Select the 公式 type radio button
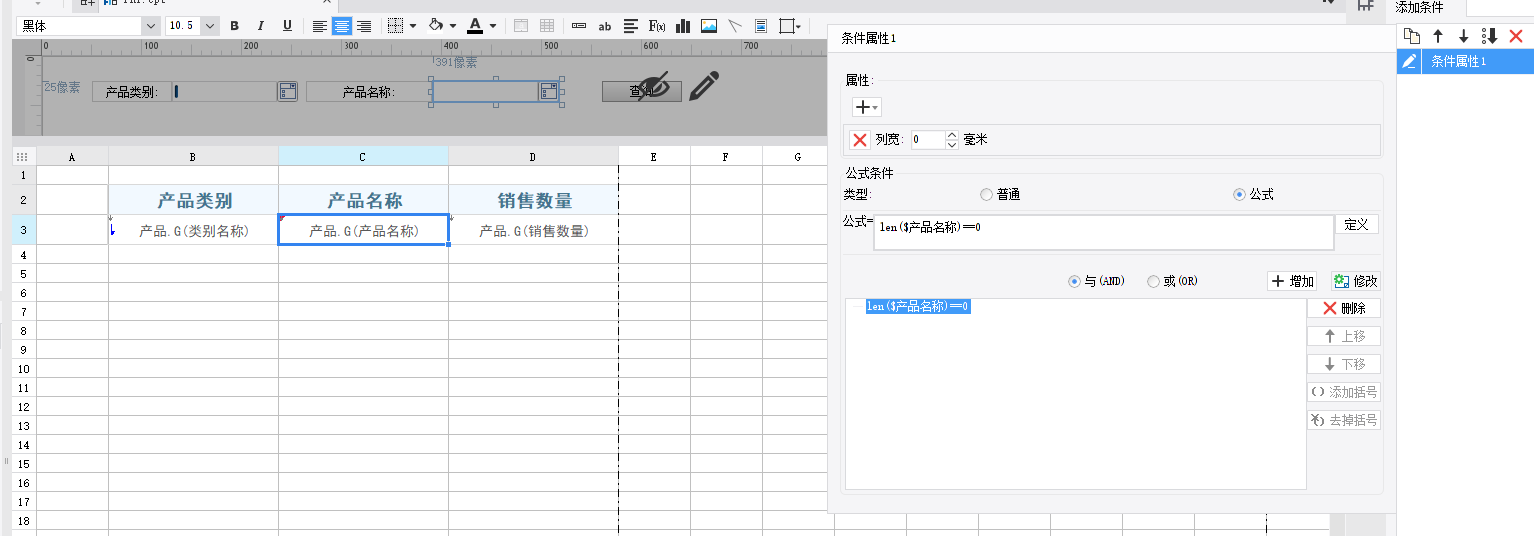Image resolution: width=1534 pixels, height=536 pixels. 1240,195
